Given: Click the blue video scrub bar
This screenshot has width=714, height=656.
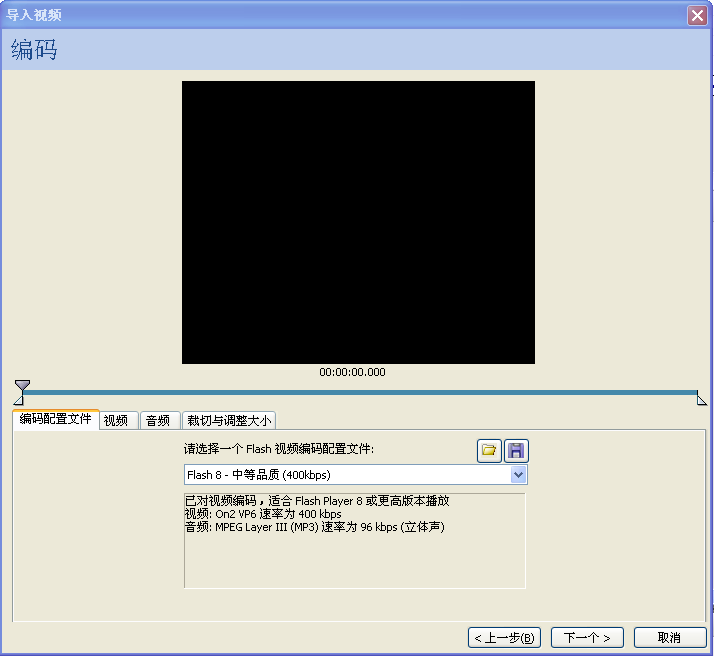Looking at the screenshot, I should tap(360, 392).
